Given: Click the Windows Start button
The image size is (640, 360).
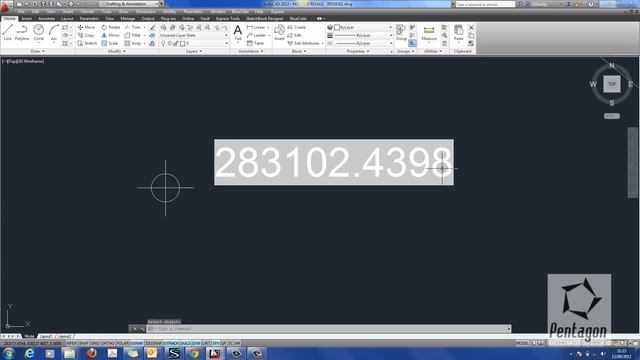Looking at the screenshot, I should (x=9, y=353).
